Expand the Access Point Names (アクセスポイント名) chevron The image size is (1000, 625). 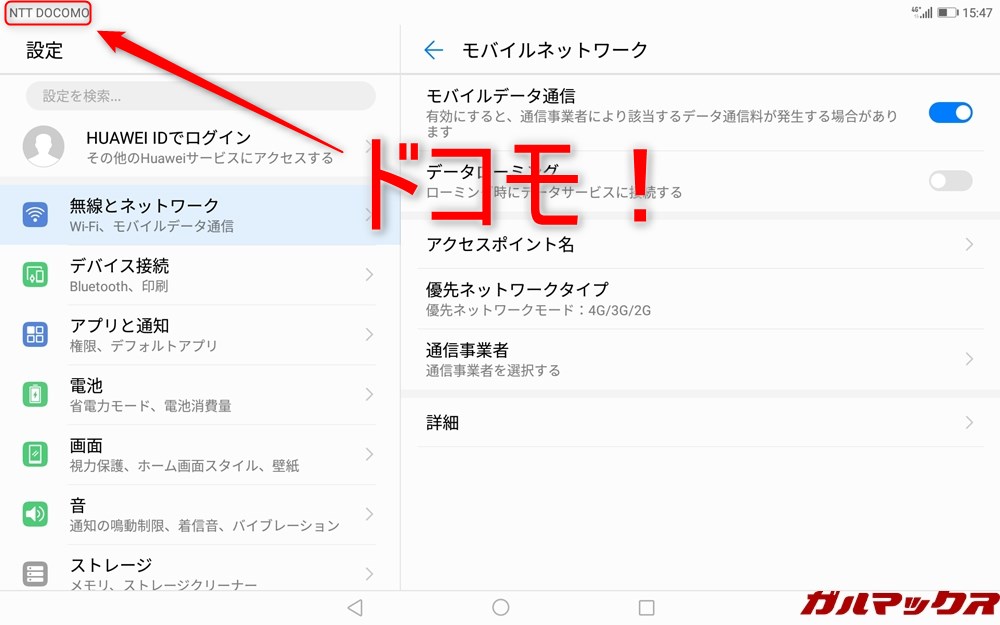pos(969,245)
